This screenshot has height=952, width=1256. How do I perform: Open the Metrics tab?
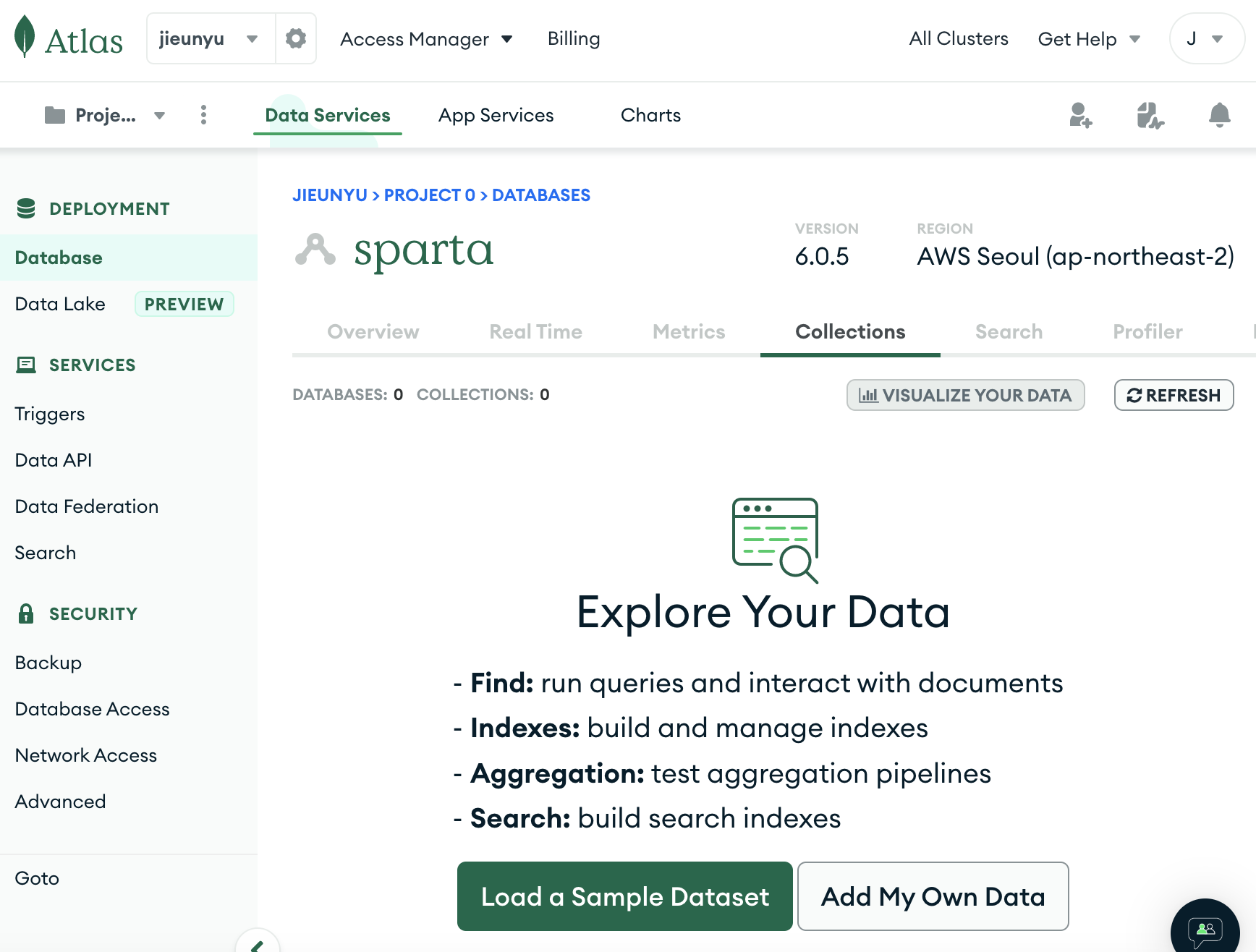click(x=689, y=331)
